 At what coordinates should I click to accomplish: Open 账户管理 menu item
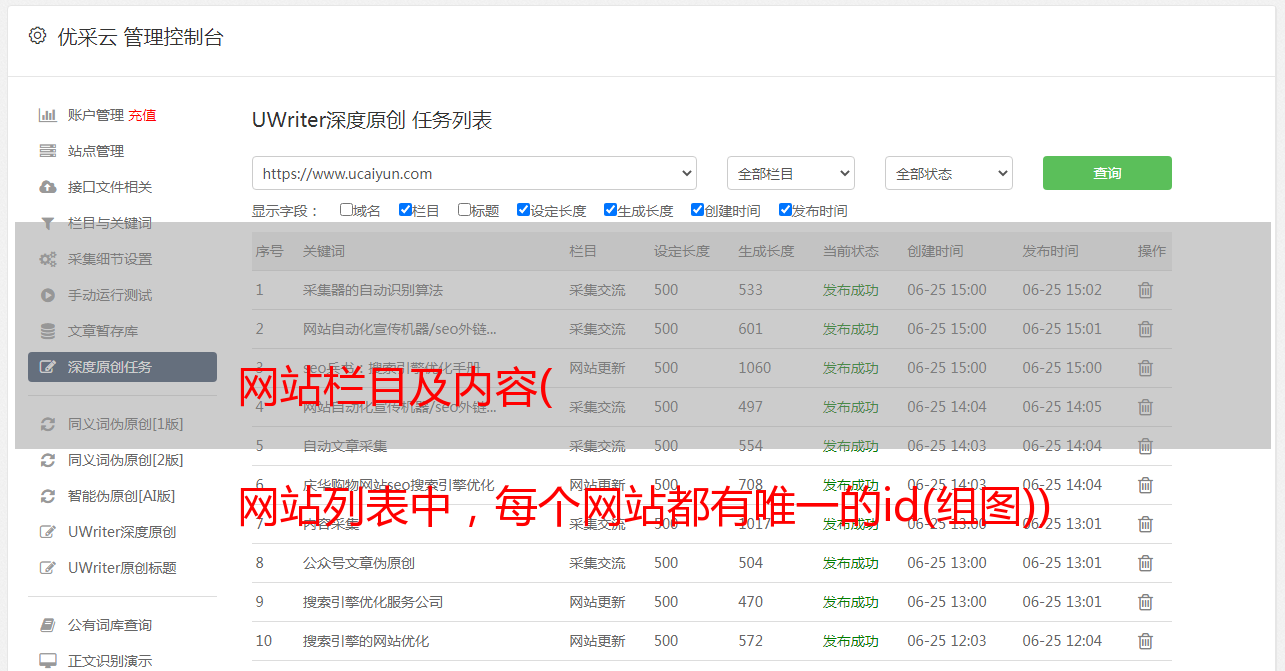click(x=96, y=115)
